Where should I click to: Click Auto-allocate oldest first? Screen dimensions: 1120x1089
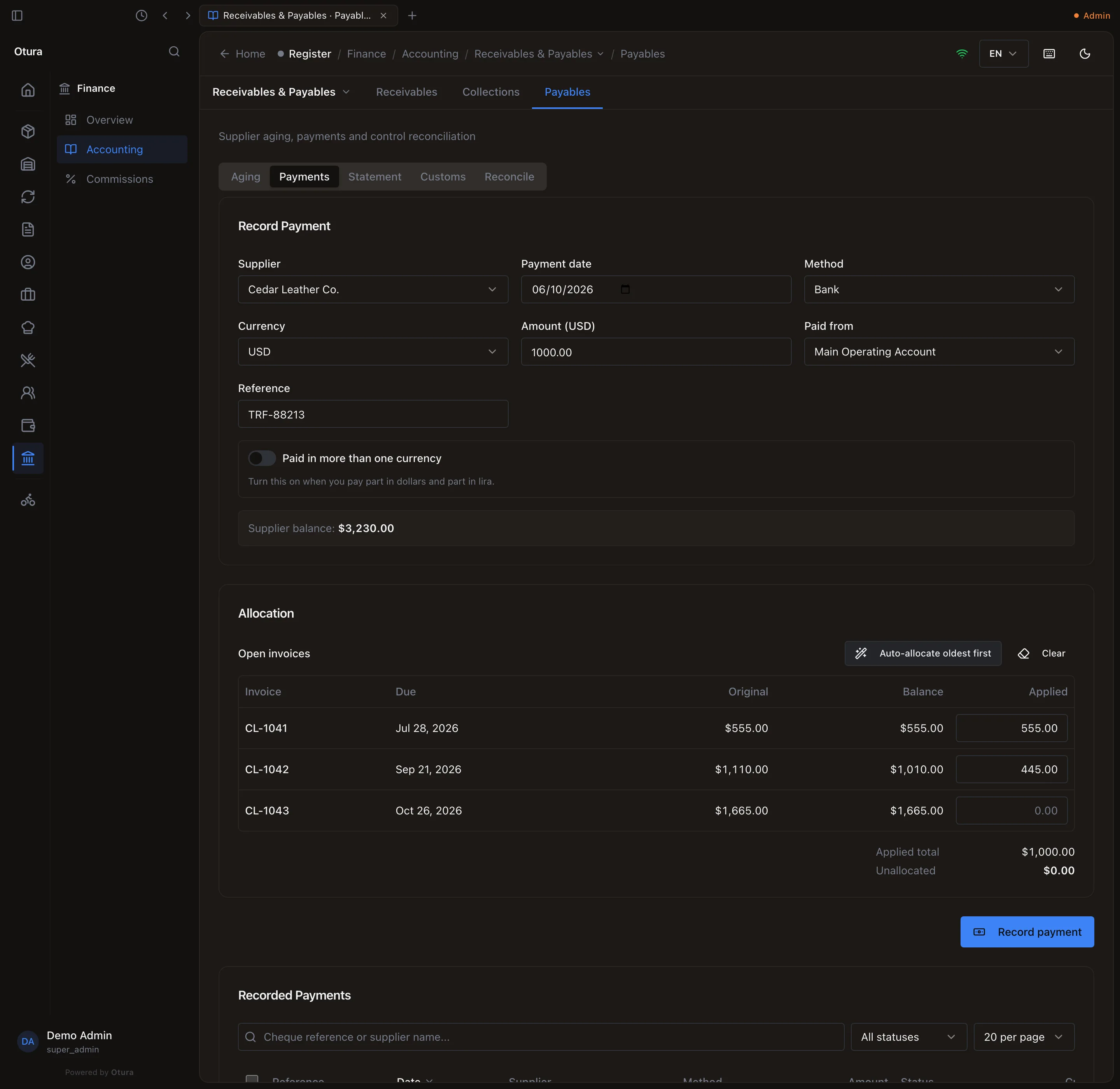click(x=923, y=653)
